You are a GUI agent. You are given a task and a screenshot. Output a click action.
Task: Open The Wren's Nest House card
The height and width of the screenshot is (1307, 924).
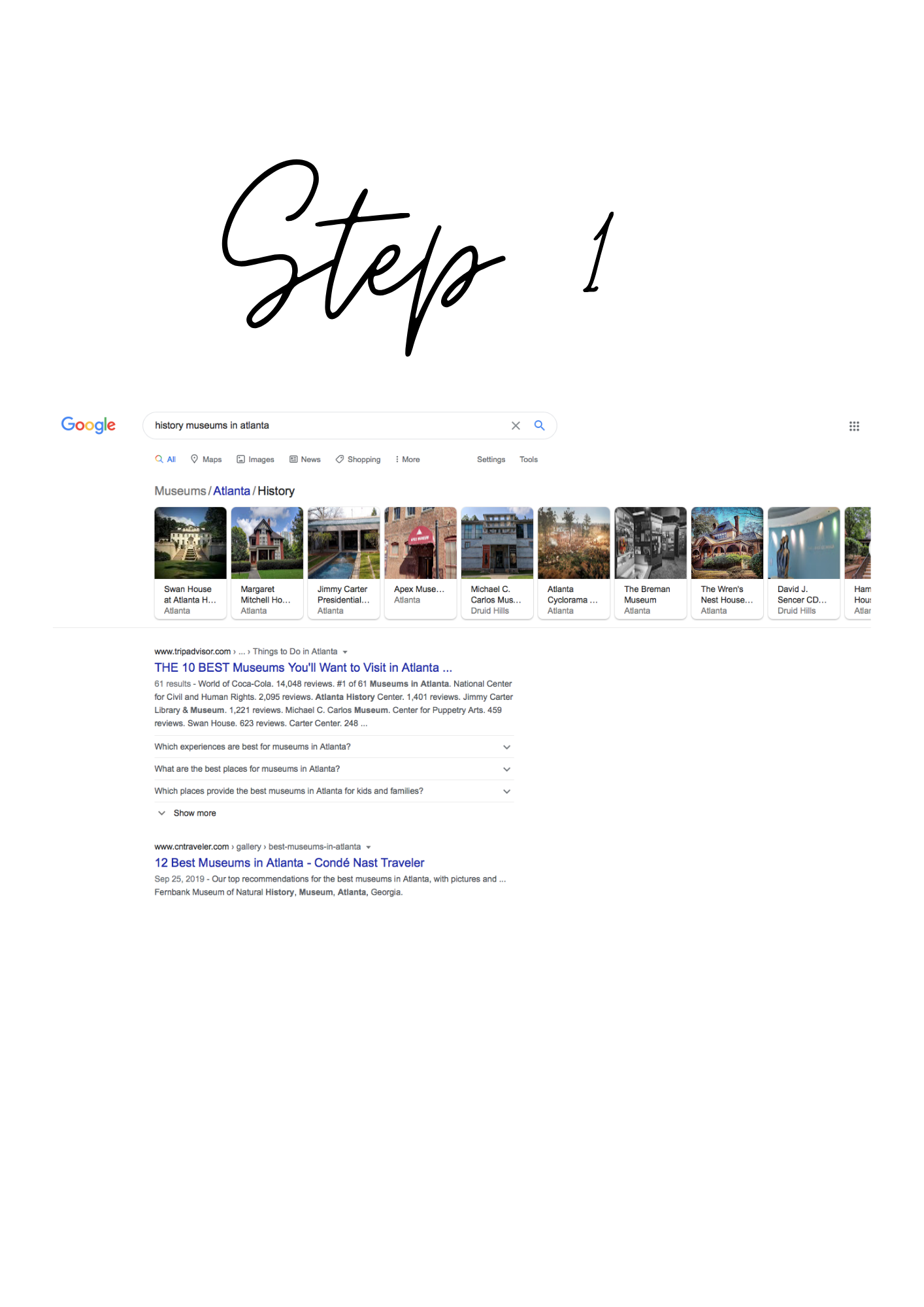point(727,563)
